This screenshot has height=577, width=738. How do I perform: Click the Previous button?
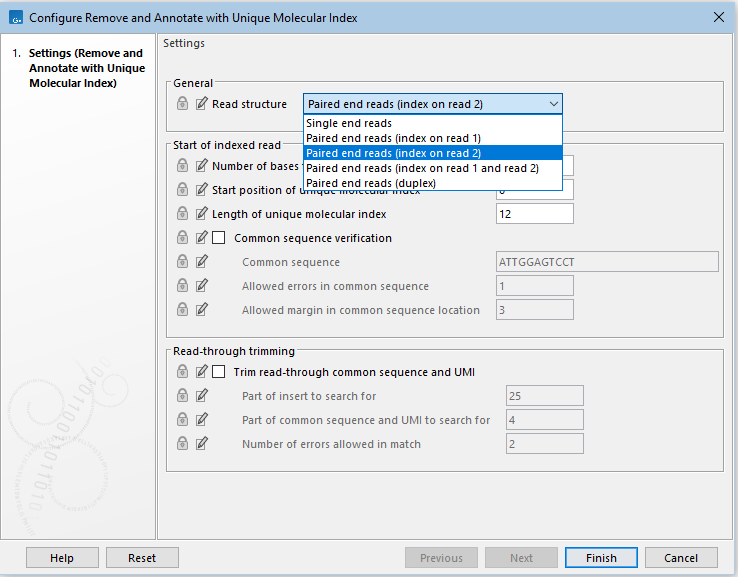441,558
